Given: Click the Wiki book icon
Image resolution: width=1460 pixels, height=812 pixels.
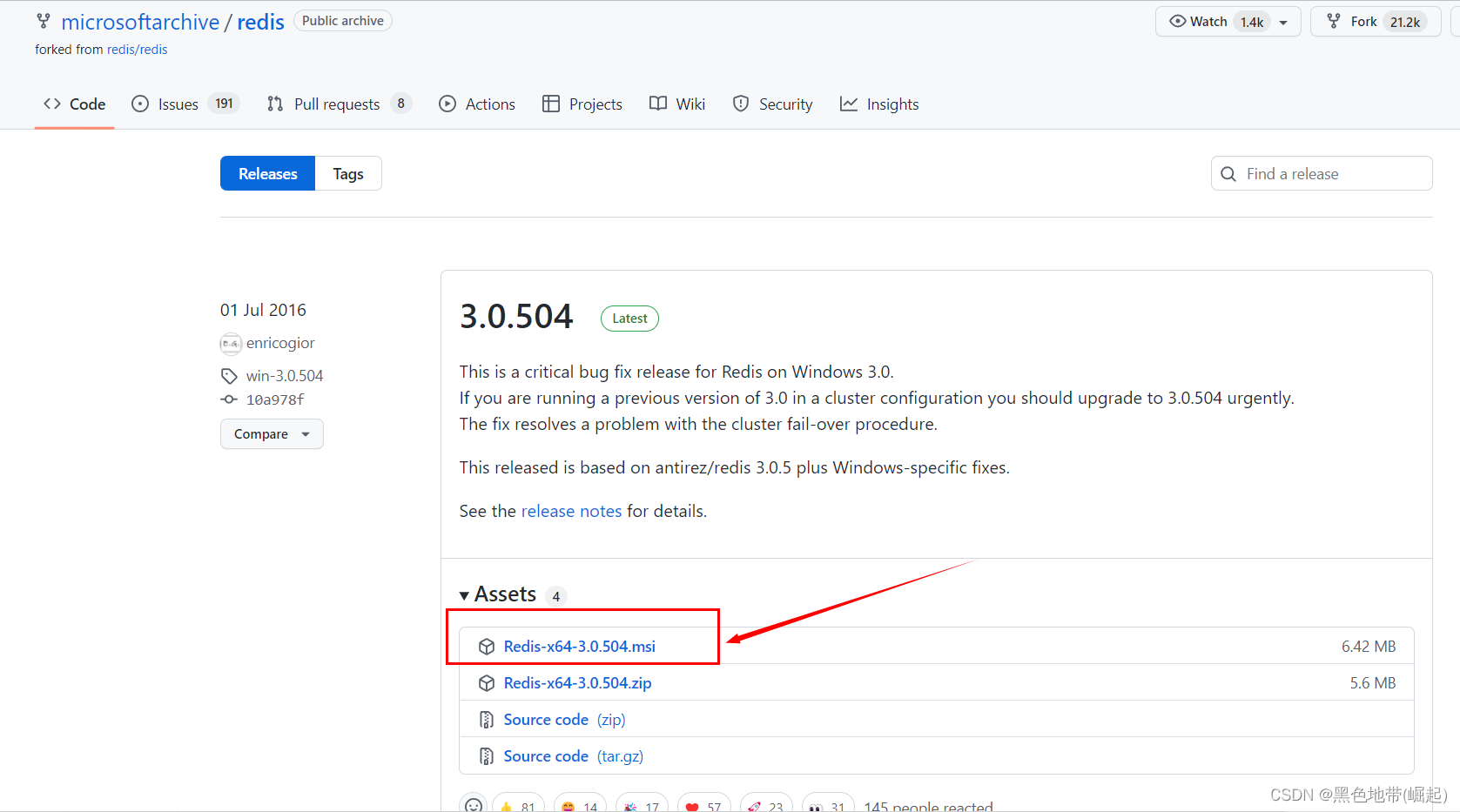Looking at the screenshot, I should 658,104.
